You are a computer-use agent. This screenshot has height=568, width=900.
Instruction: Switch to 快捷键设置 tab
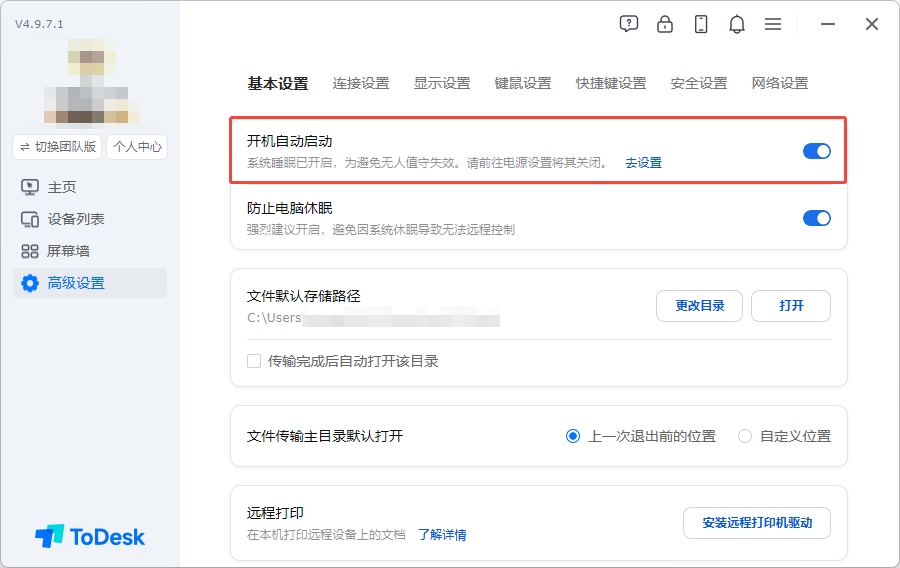[x=611, y=83]
